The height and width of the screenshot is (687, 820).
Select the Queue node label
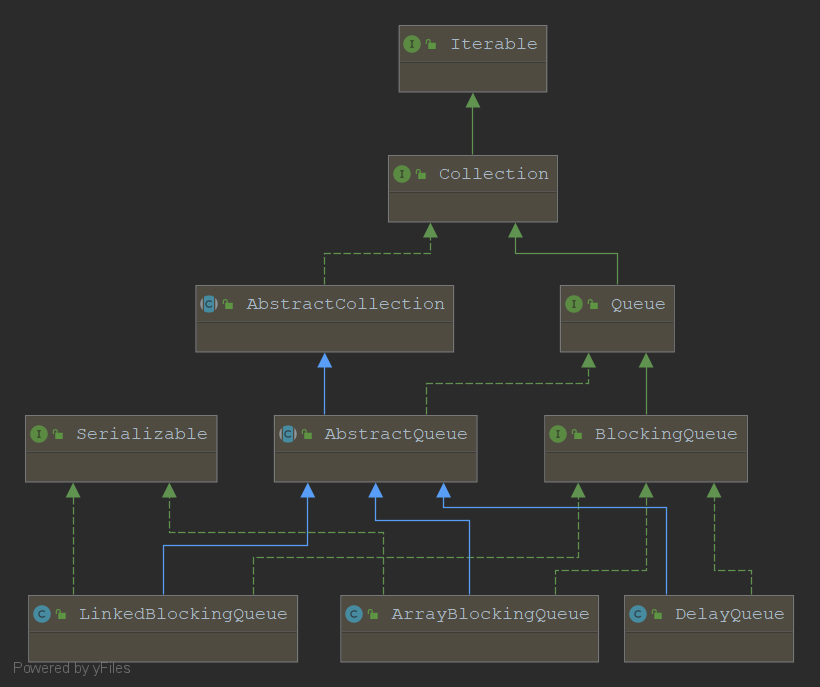(x=638, y=305)
